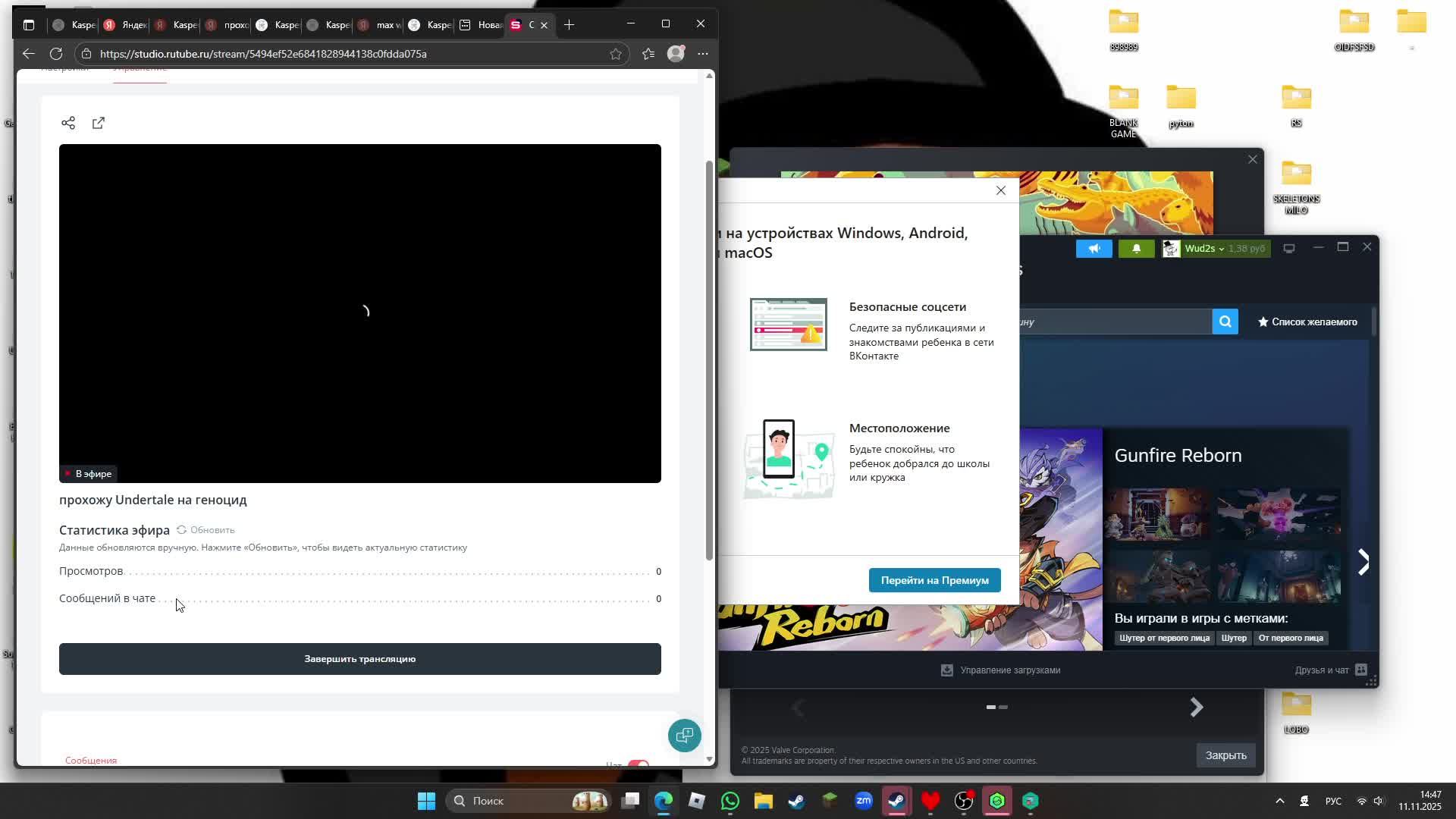Click Перейти на Премиум button
This screenshot has width=1456, height=819.
pos(934,580)
